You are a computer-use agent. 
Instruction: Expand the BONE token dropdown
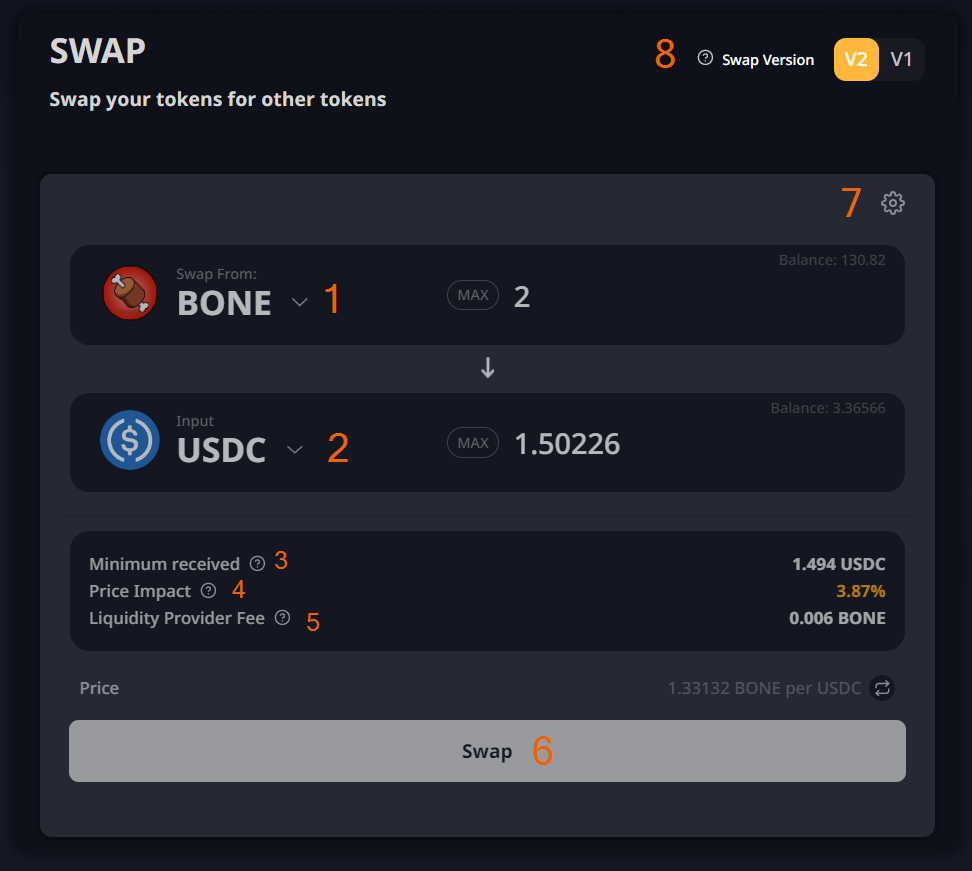299,303
